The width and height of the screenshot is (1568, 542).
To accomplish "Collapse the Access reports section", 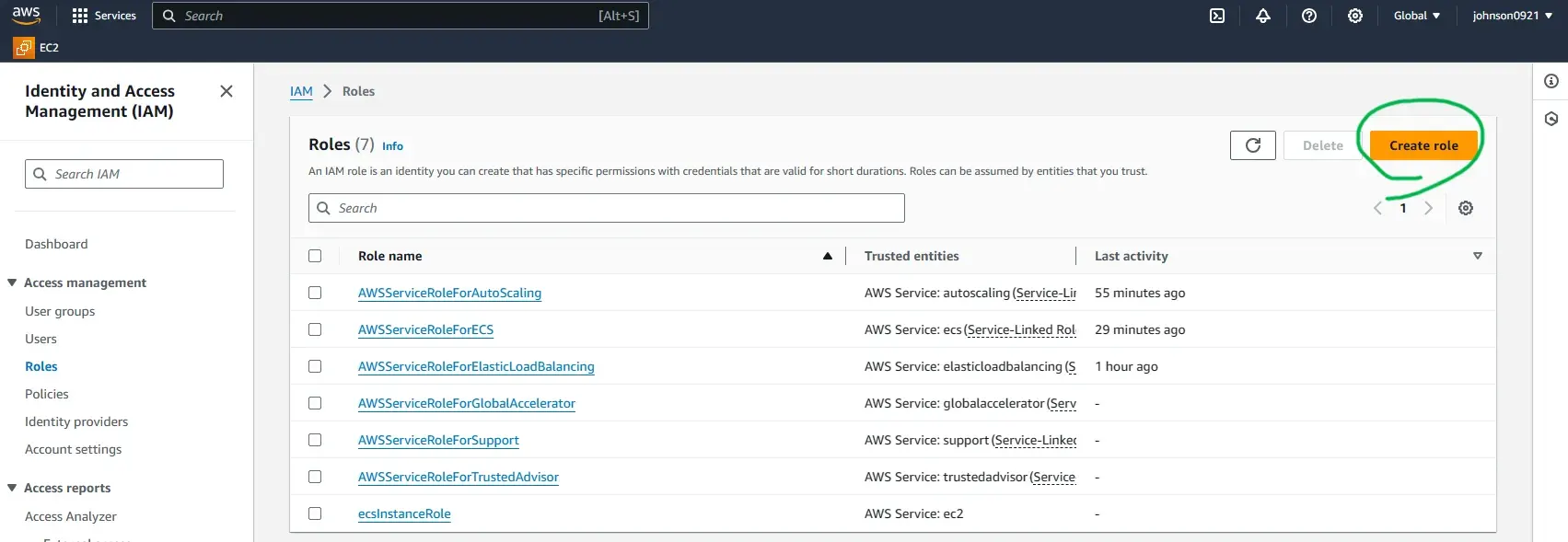I will pyautogui.click(x=12, y=488).
